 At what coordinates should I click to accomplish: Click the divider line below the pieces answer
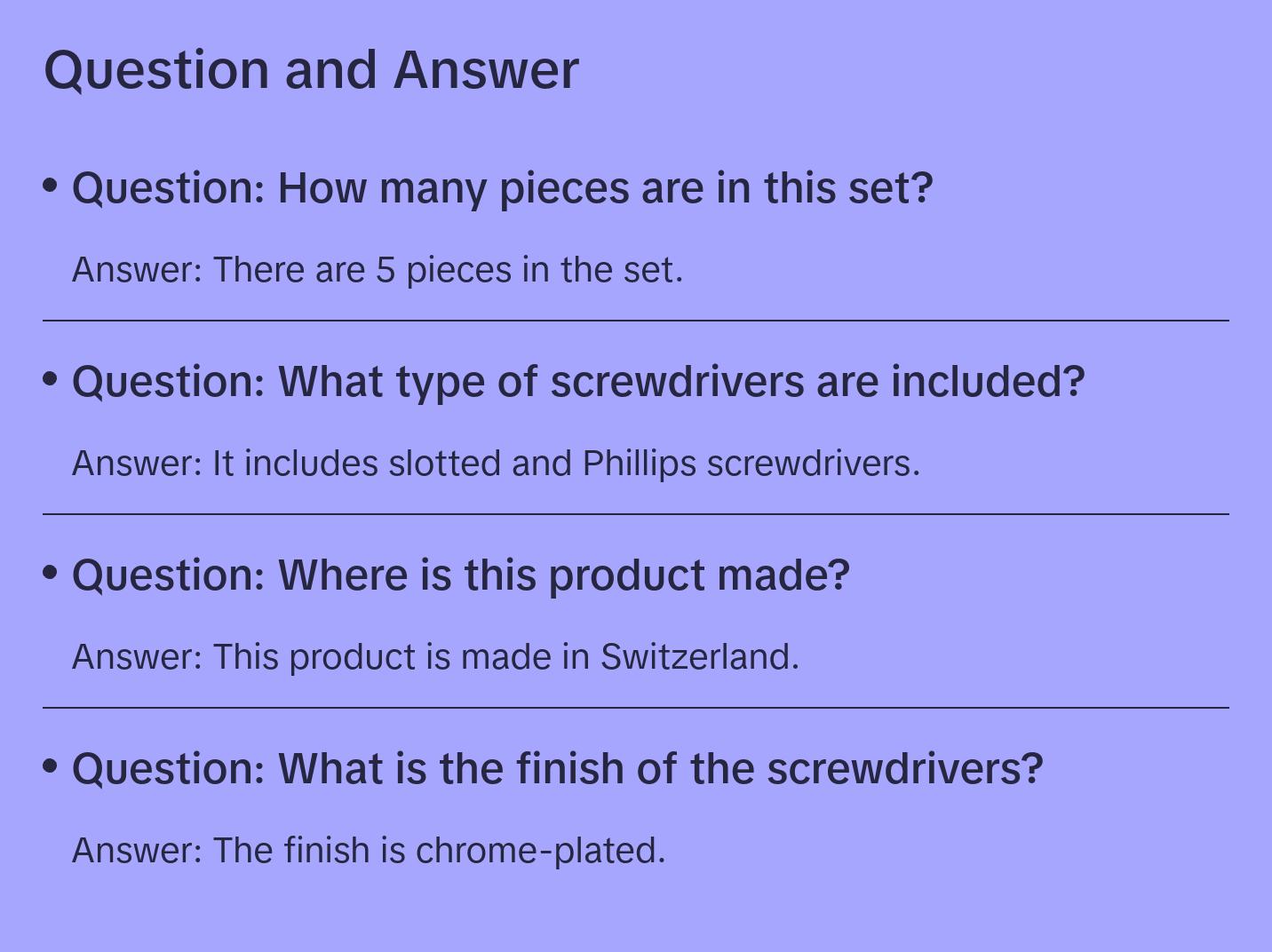(636, 321)
